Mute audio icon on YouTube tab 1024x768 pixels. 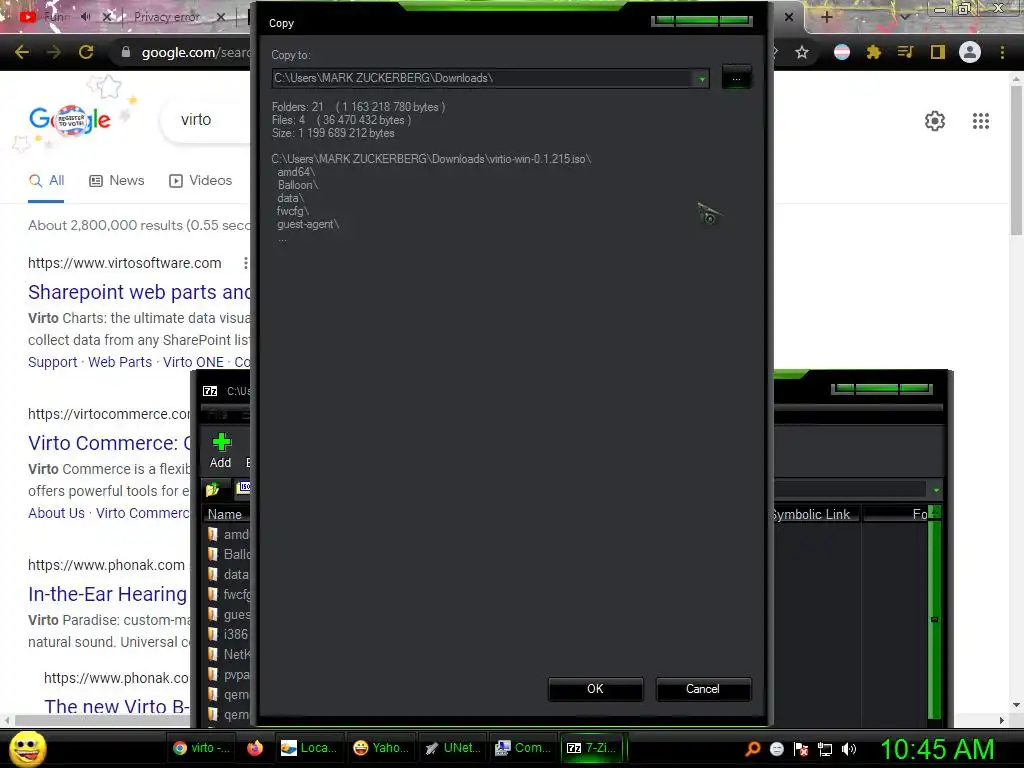point(86,17)
